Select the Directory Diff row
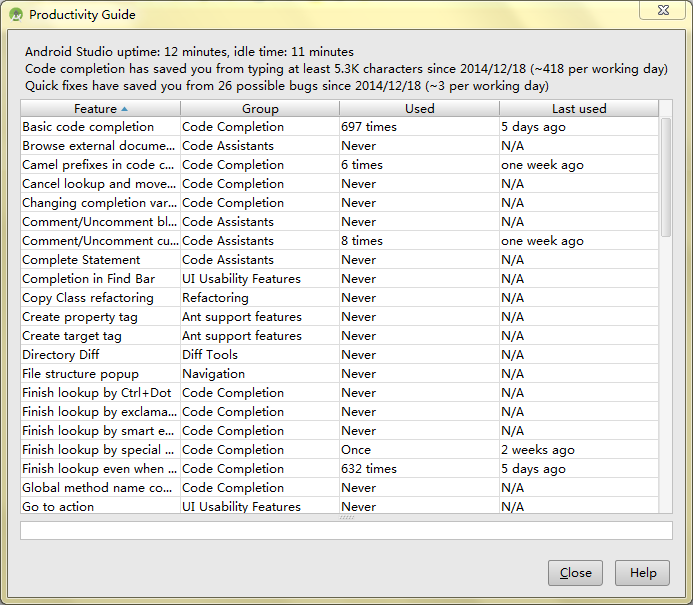The height and width of the screenshot is (605, 693). [x=339, y=355]
